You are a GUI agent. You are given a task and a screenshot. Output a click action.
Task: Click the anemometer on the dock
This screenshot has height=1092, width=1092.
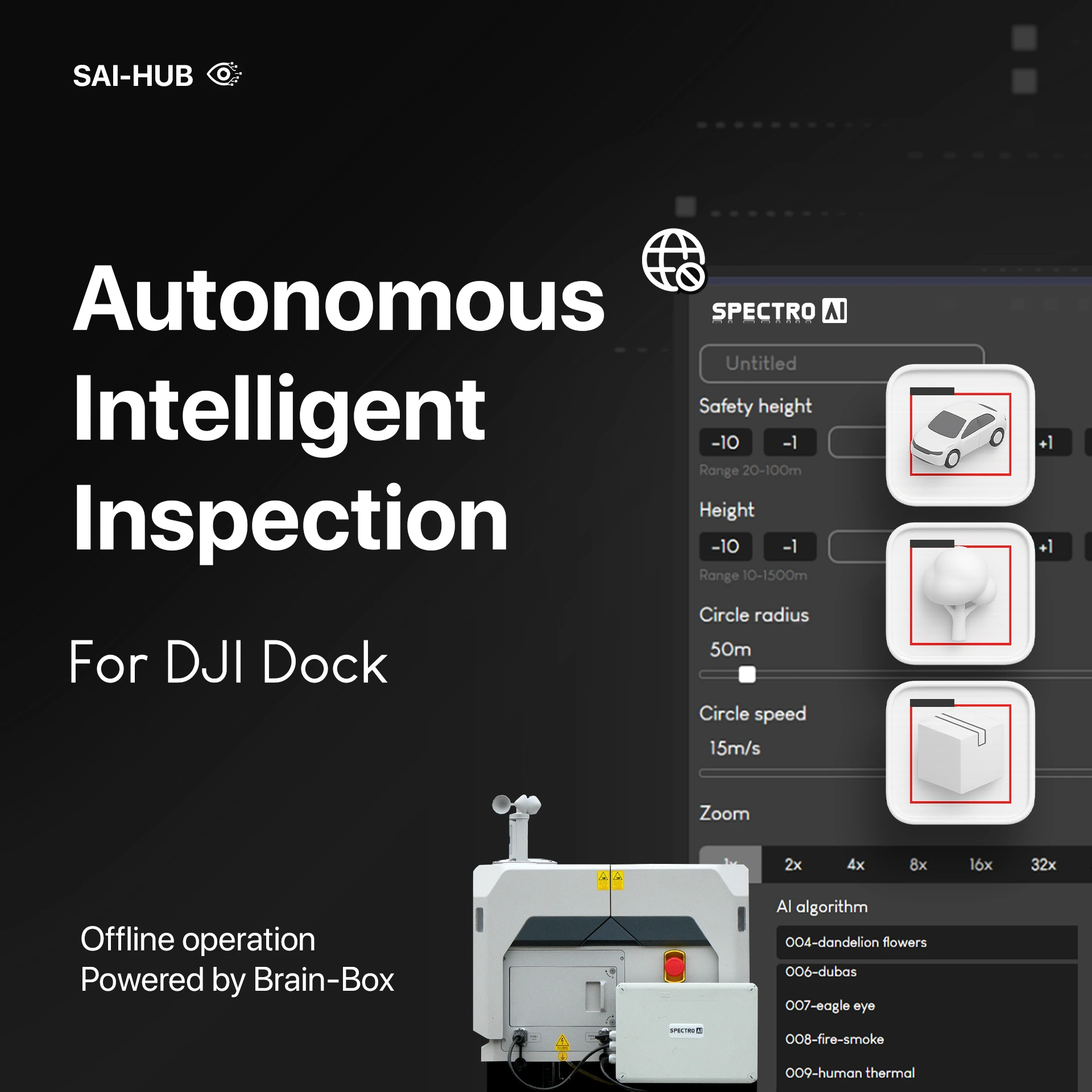coord(516,828)
